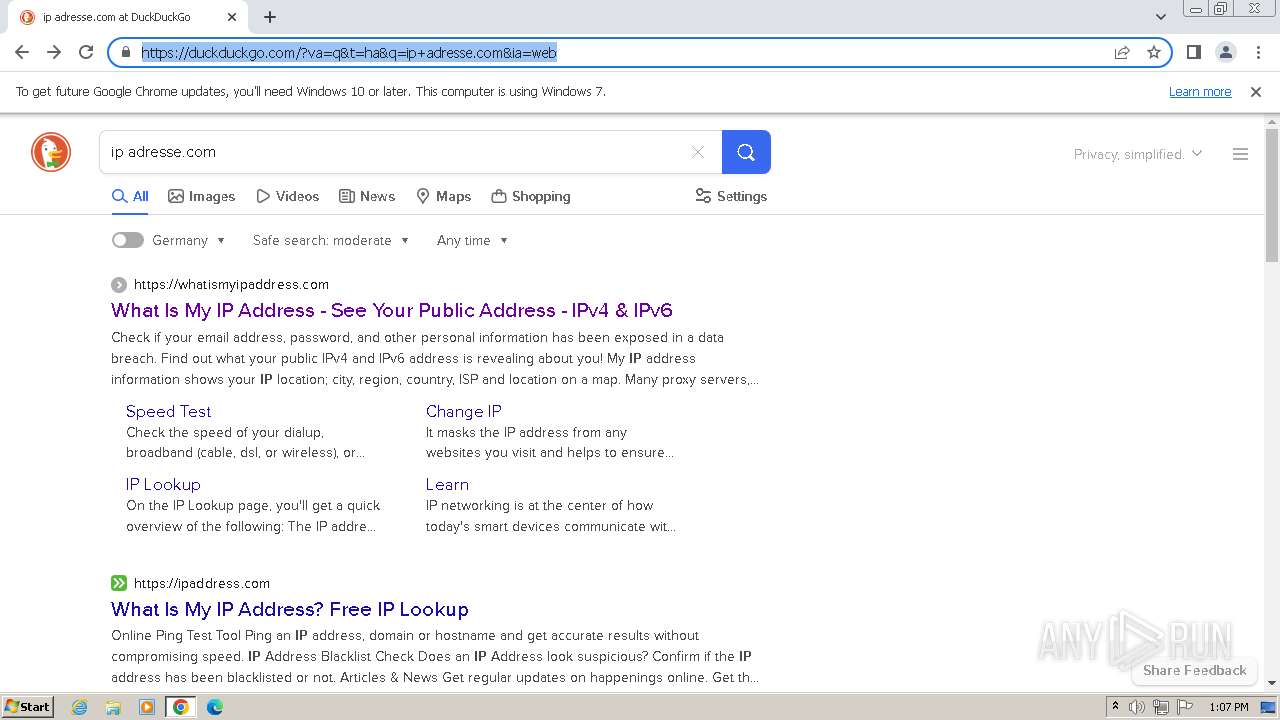
Task: Reload the page
Action: click(86, 52)
